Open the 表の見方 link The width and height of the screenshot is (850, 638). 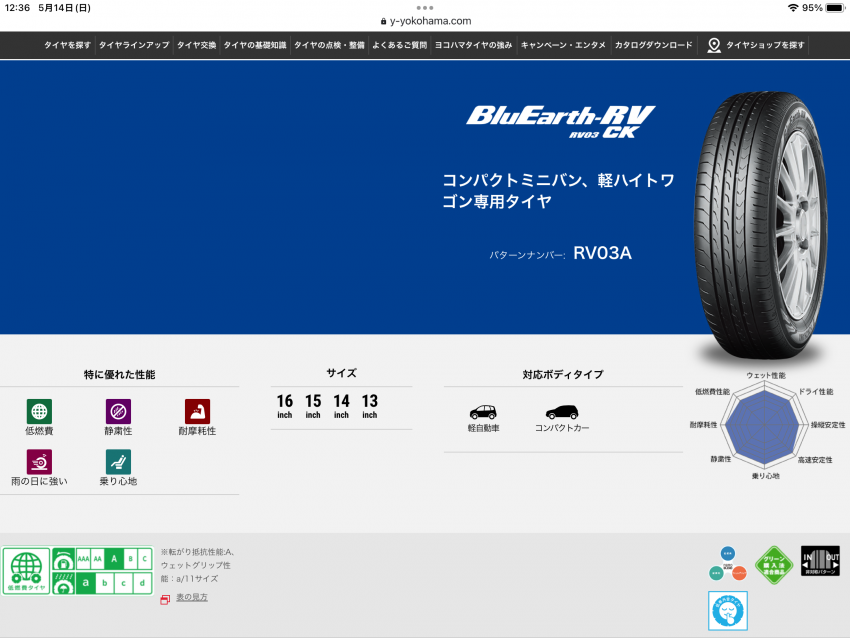(191, 597)
